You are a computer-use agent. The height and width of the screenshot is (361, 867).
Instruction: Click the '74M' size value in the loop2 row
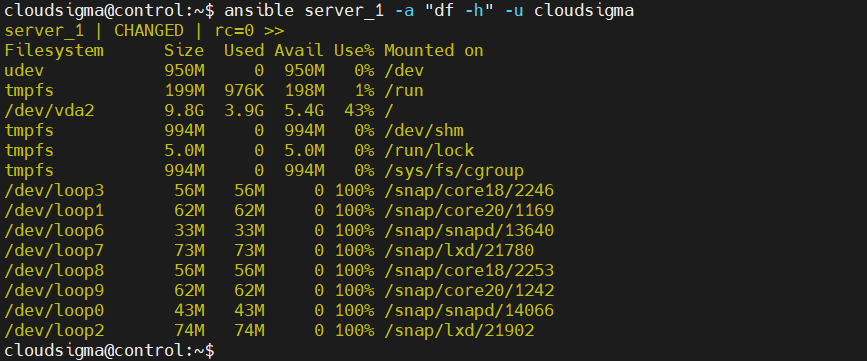(x=189, y=331)
